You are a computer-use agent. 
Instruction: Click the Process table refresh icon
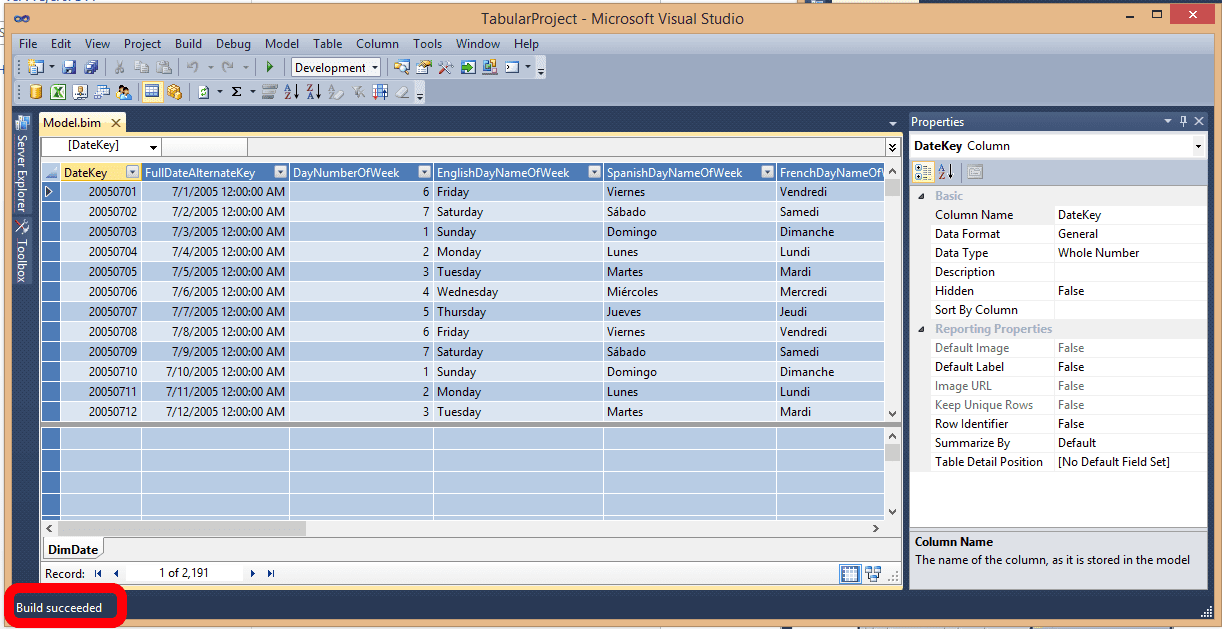[203, 92]
